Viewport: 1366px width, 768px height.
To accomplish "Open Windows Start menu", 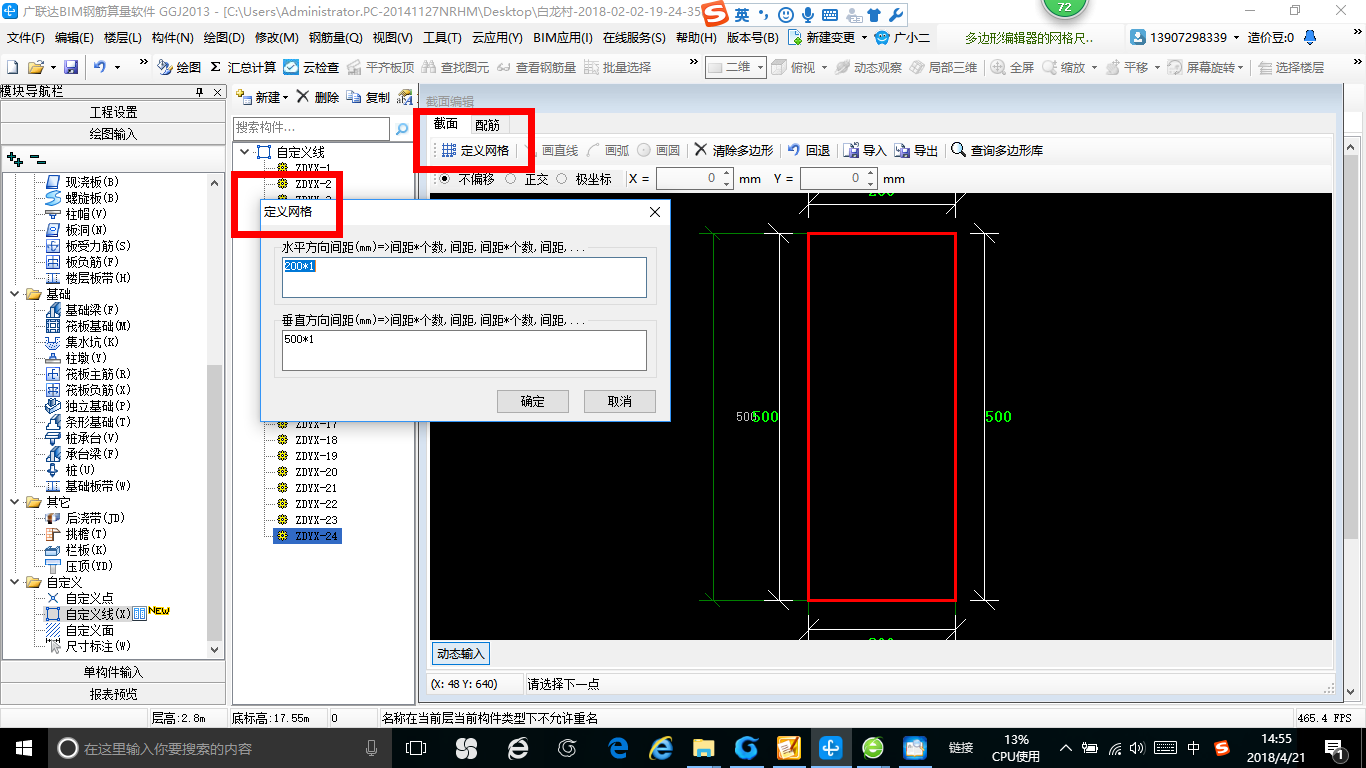I will pyautogui.click(x=23, y=747).
